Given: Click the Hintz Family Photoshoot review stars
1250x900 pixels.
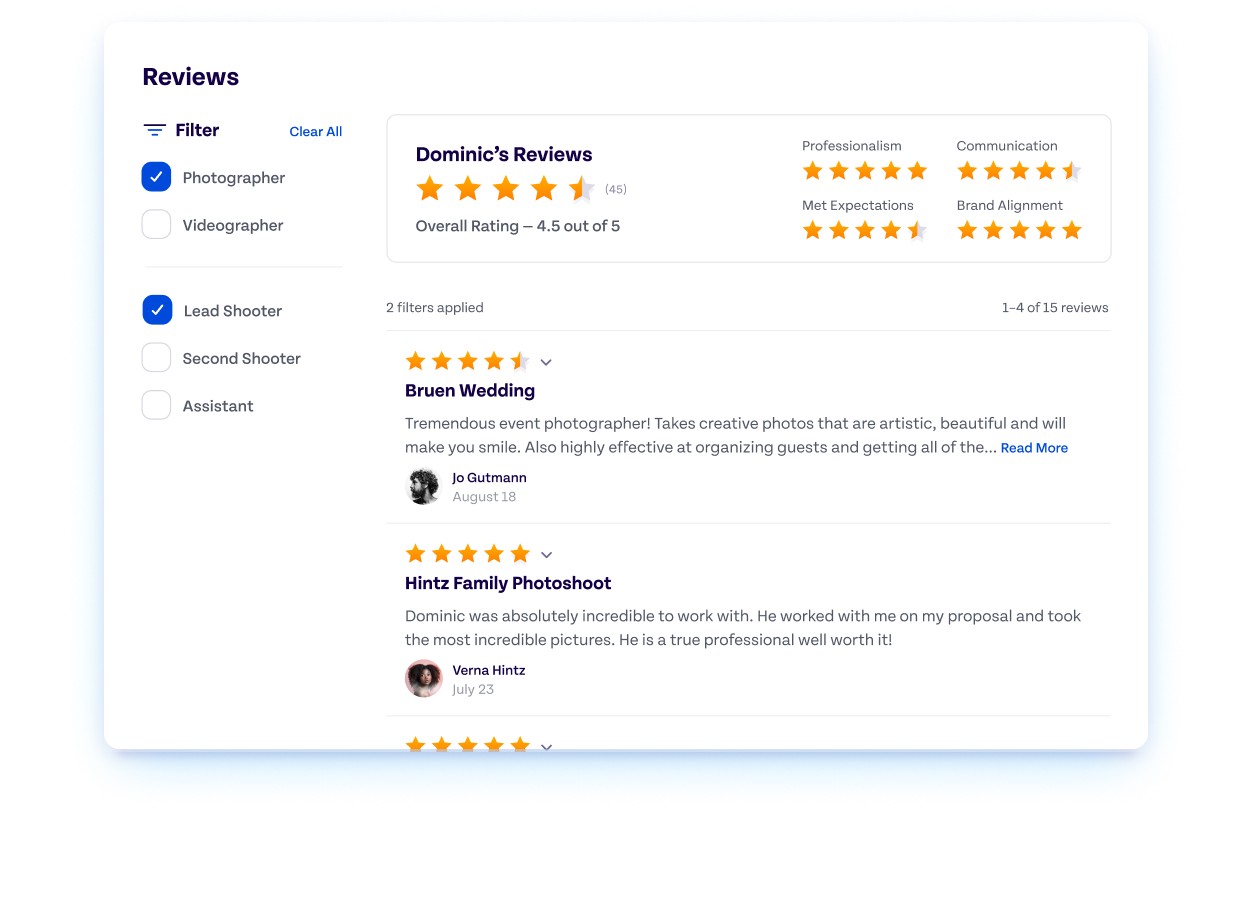Looking at the screenshot, I should [x=467, y=554].
